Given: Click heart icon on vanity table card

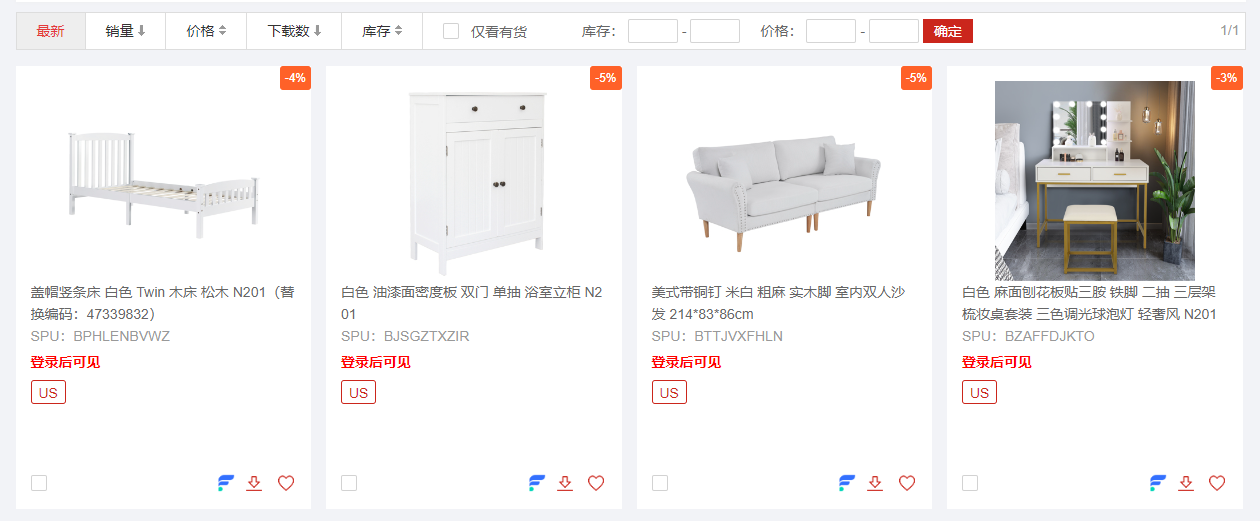Looking at the screenshot, I should [1217, 483].
